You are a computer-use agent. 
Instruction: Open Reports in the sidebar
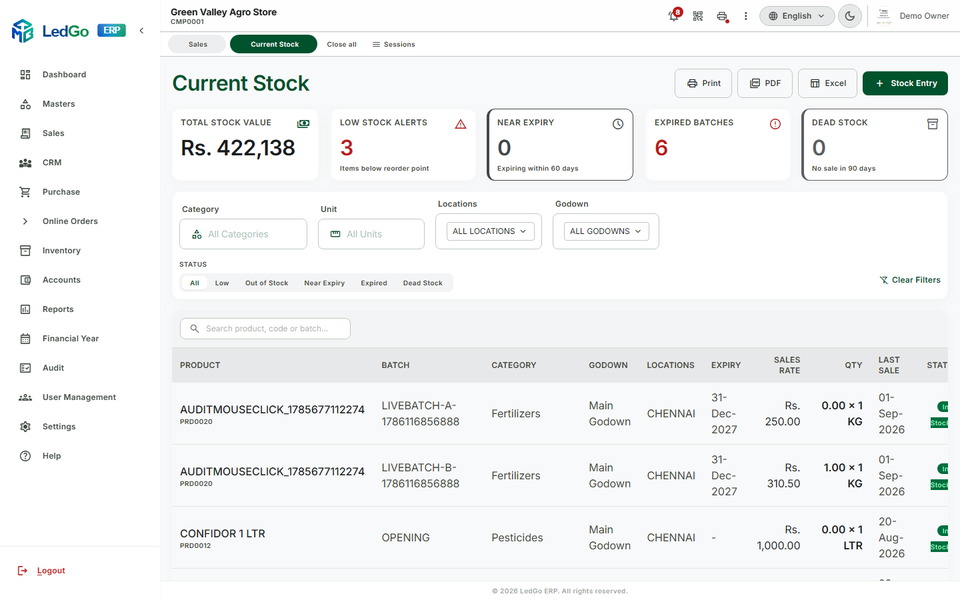pyautogui.click(x=58, y=309)
